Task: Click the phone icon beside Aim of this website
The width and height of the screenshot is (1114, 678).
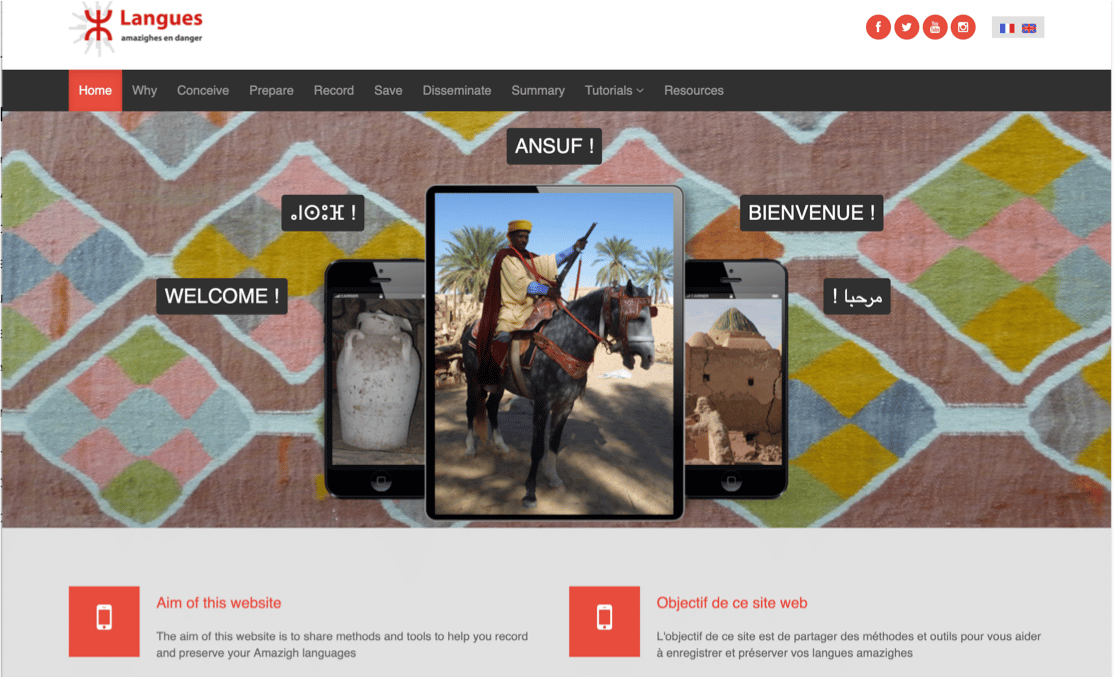Action: coord(104,620)
